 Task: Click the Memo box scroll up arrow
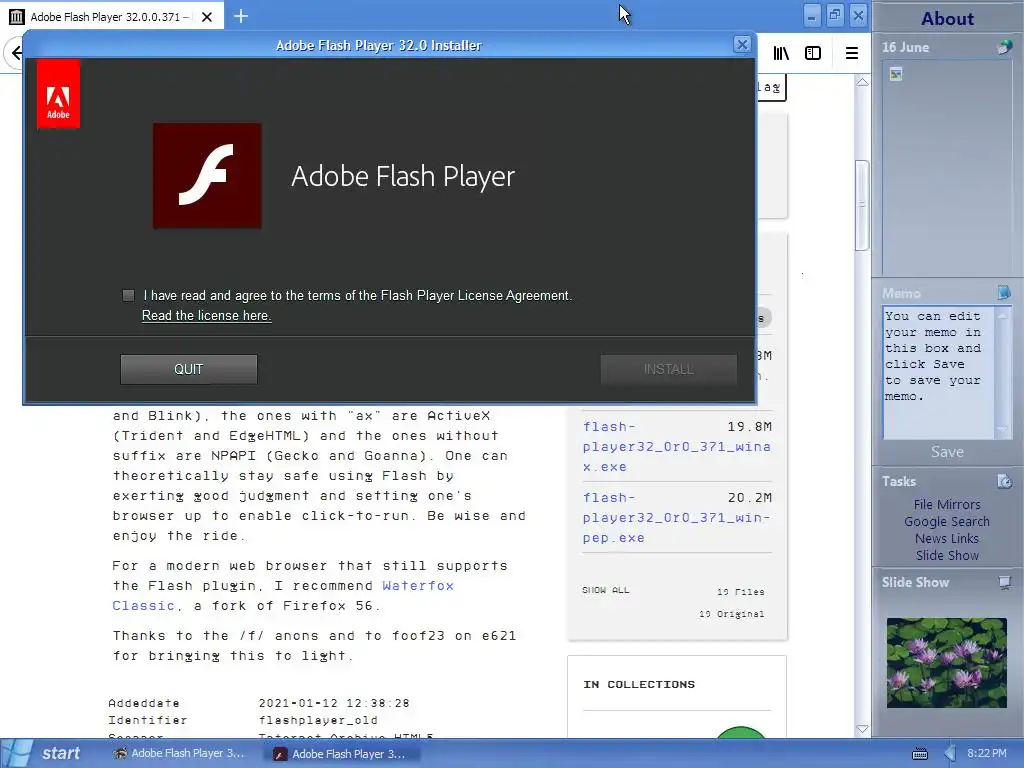[x=1002, y=315]
